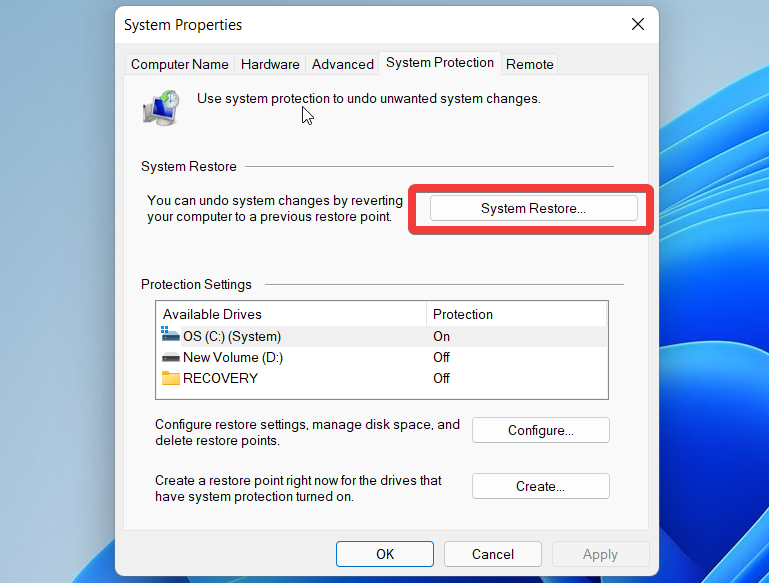Click the RECOVERY folder icon
Image resolution: width=769 pixels, height=583 pixels.
click(x=170, y=378)
